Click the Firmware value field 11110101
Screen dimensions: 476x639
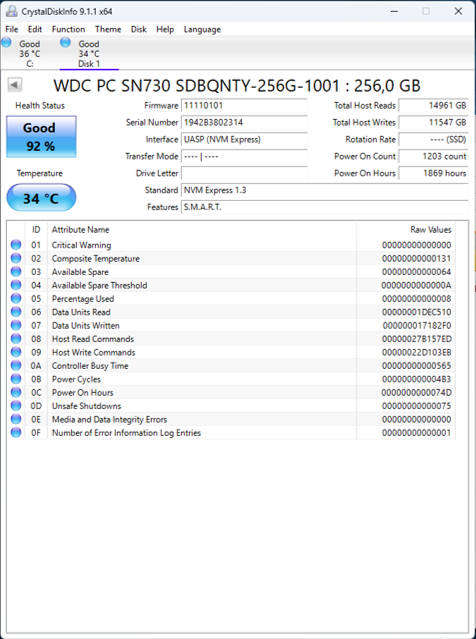tap(244, 106)
